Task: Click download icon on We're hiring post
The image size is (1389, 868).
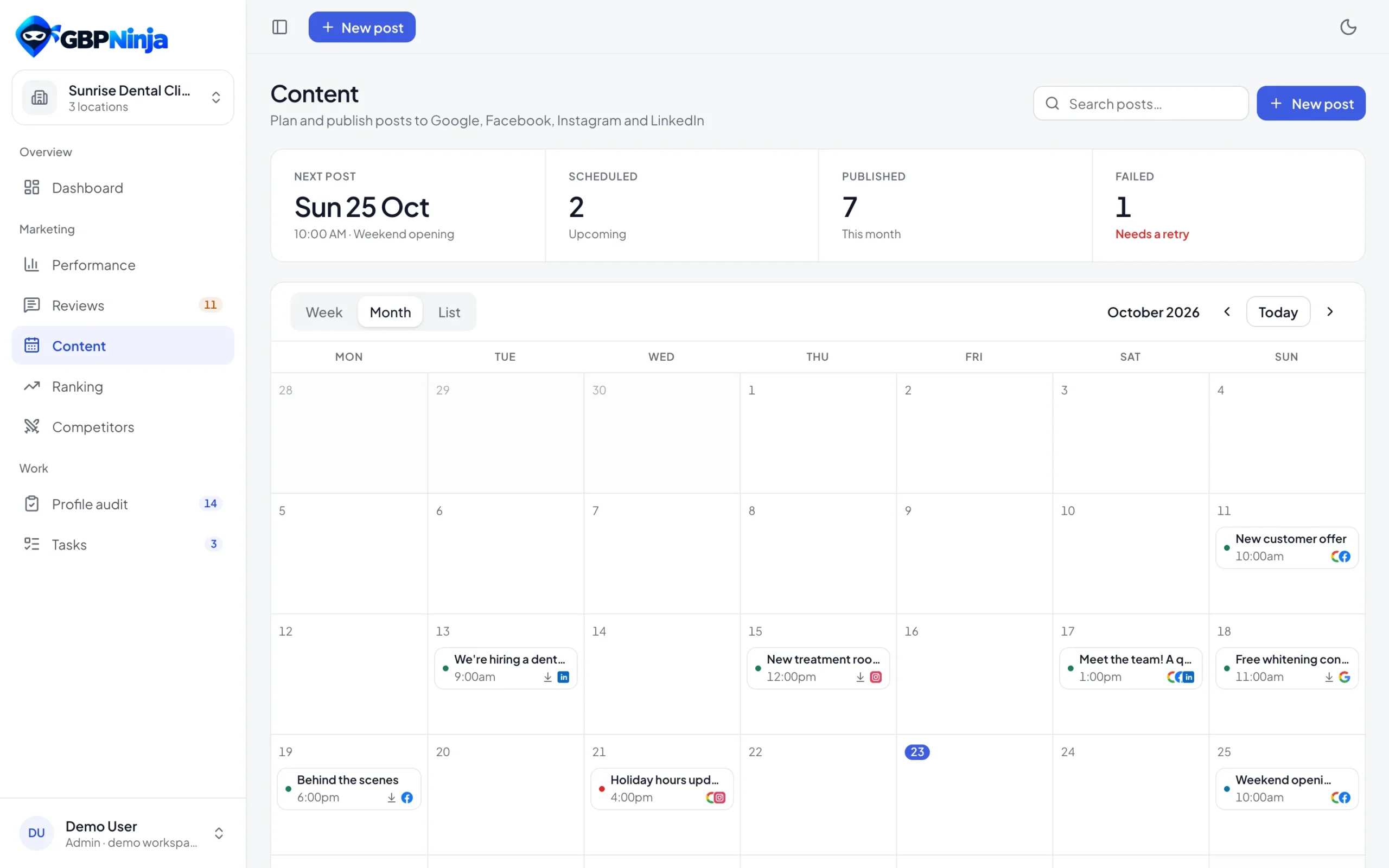Action: [x=547, y=677]
